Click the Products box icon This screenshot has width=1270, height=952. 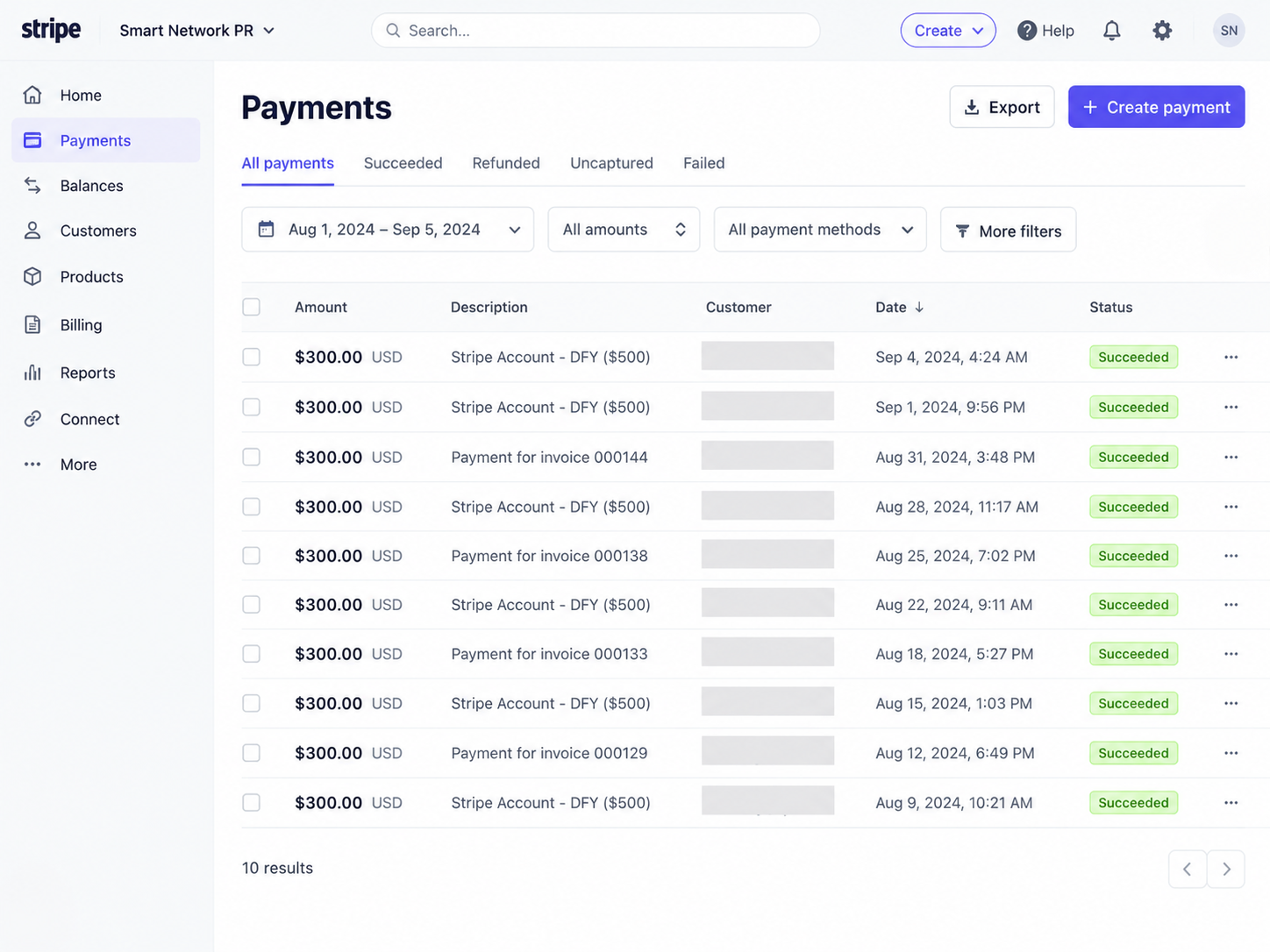point(32,276)
